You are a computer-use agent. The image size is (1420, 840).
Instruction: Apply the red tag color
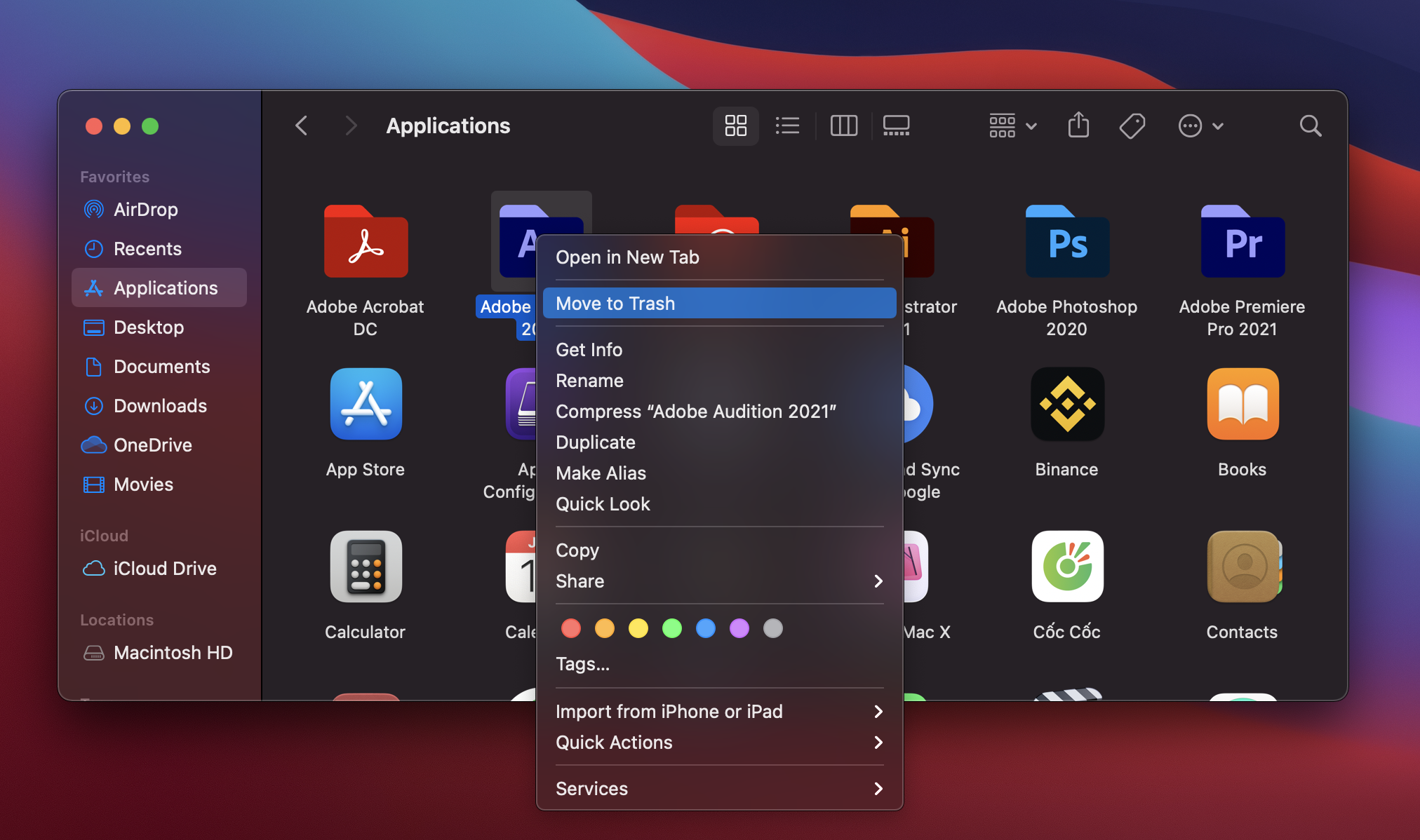tap(571, 628)
